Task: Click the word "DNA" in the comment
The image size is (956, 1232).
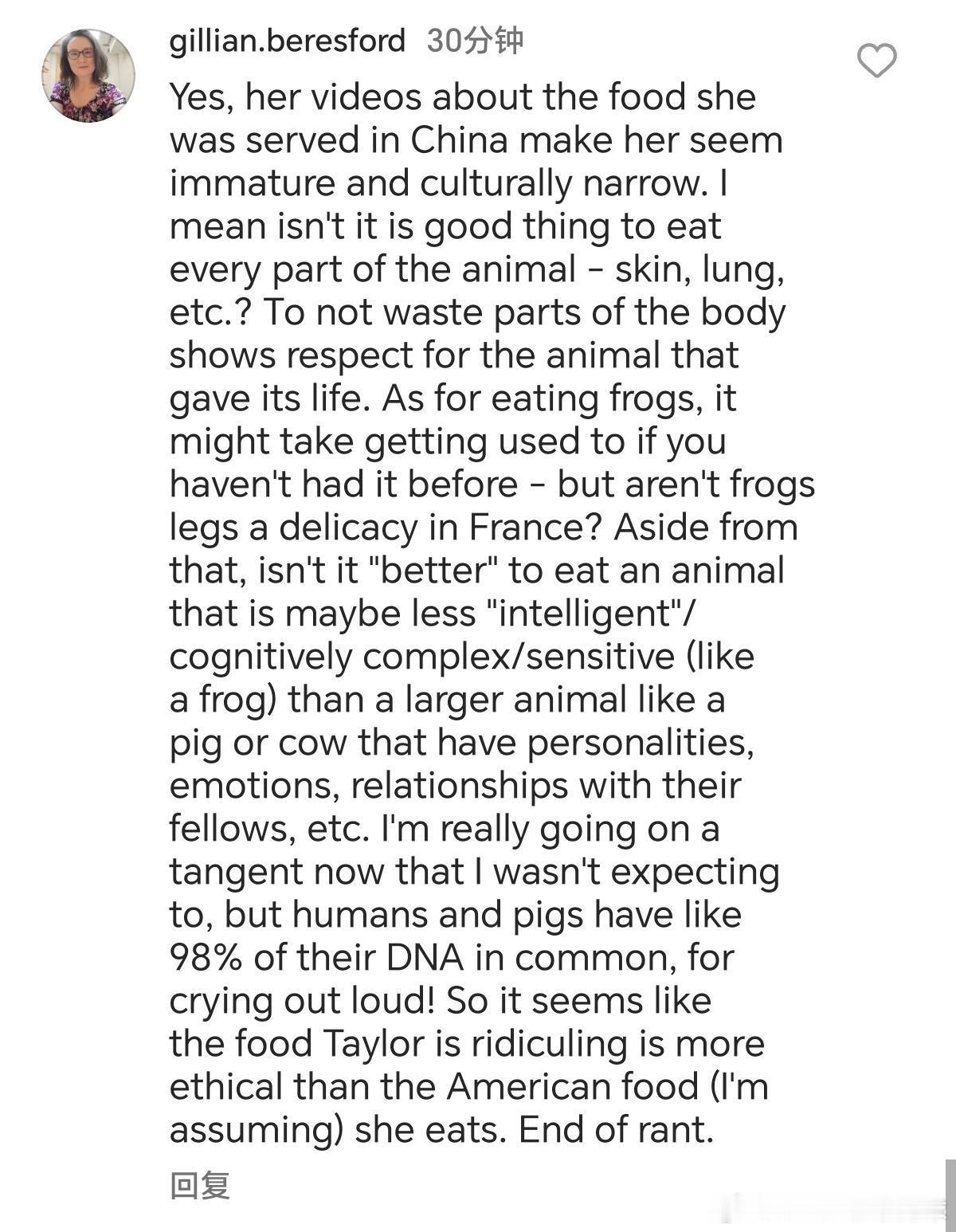Action: coord(425,958)
